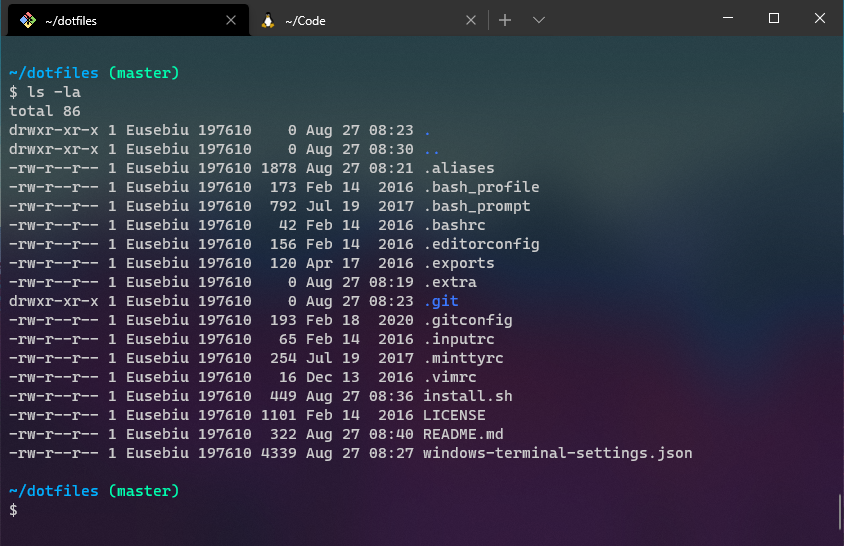The image size is (844, 546).
Task: Switch to the ~/dotfiles tab
Action: 128,20
